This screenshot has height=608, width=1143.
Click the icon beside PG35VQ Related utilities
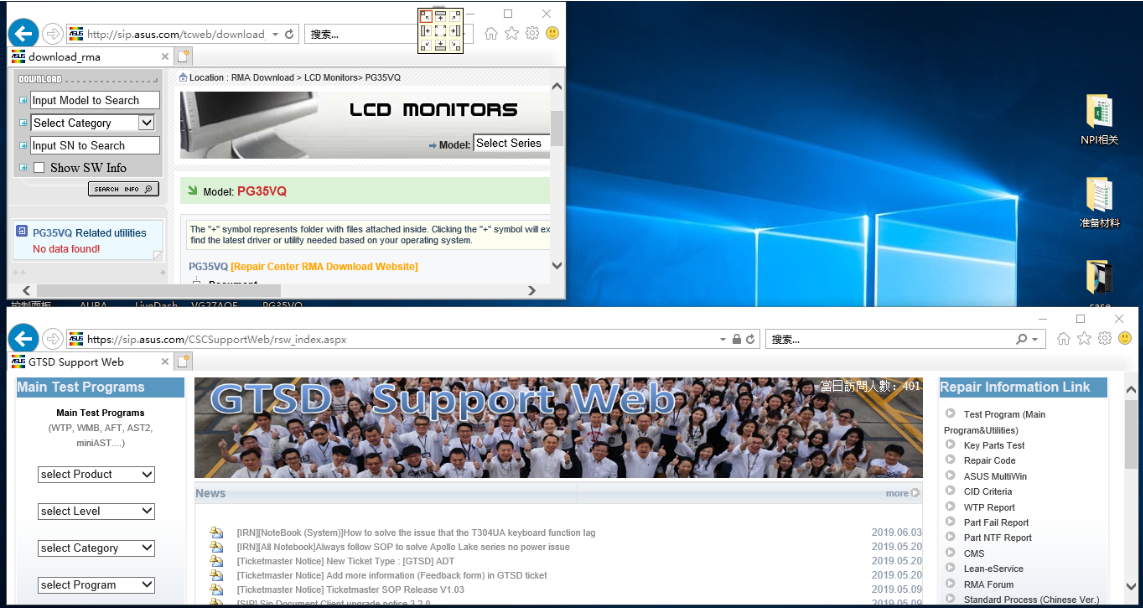[22, 233]
